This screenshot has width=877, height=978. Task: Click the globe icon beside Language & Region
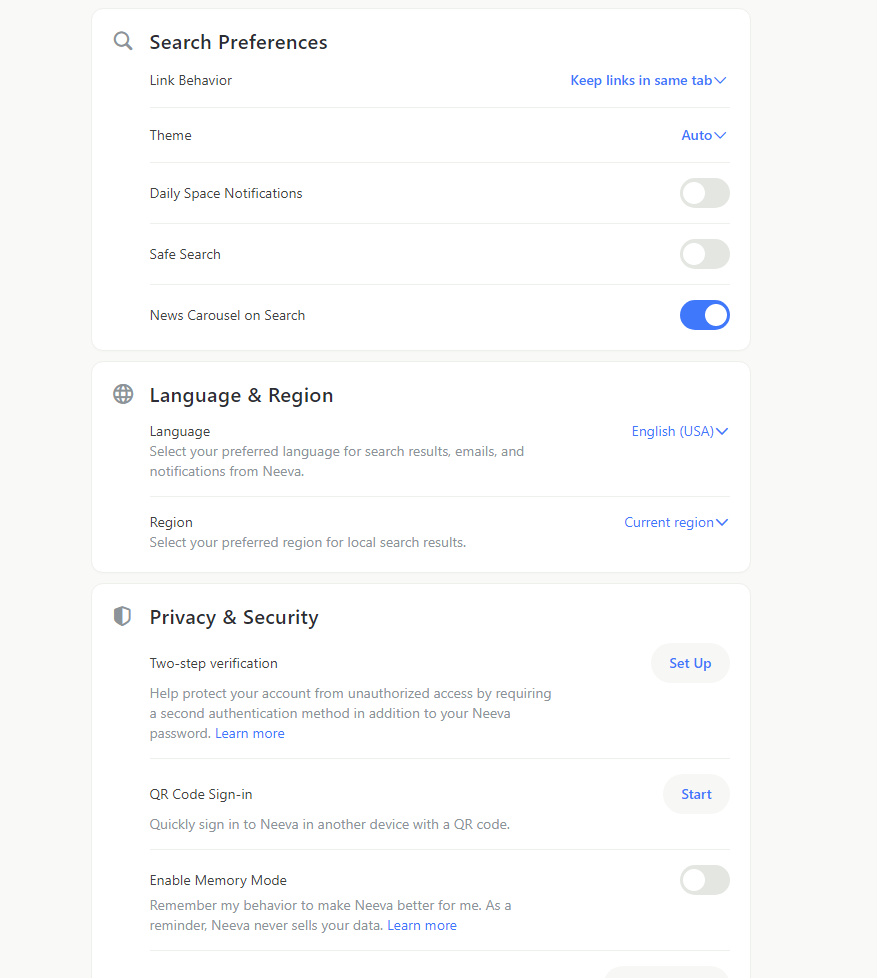[x=123, y=394]
